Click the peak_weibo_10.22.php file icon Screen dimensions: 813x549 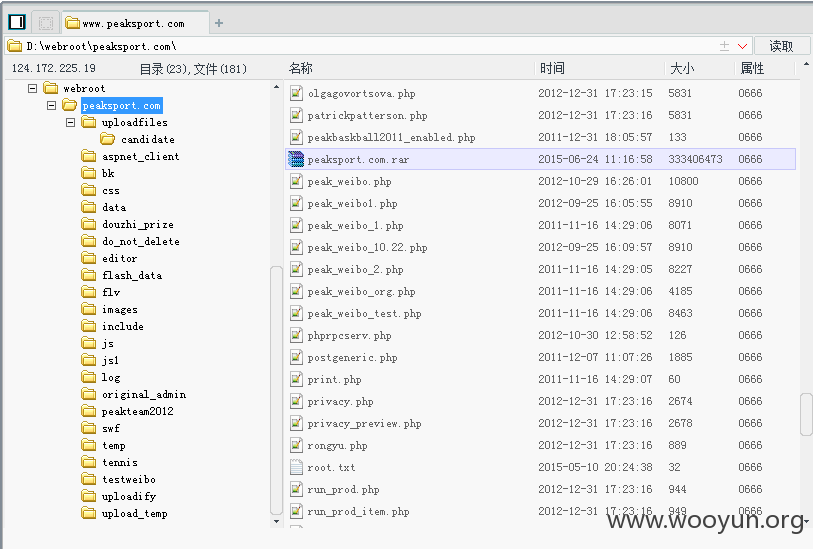(296, 247)
